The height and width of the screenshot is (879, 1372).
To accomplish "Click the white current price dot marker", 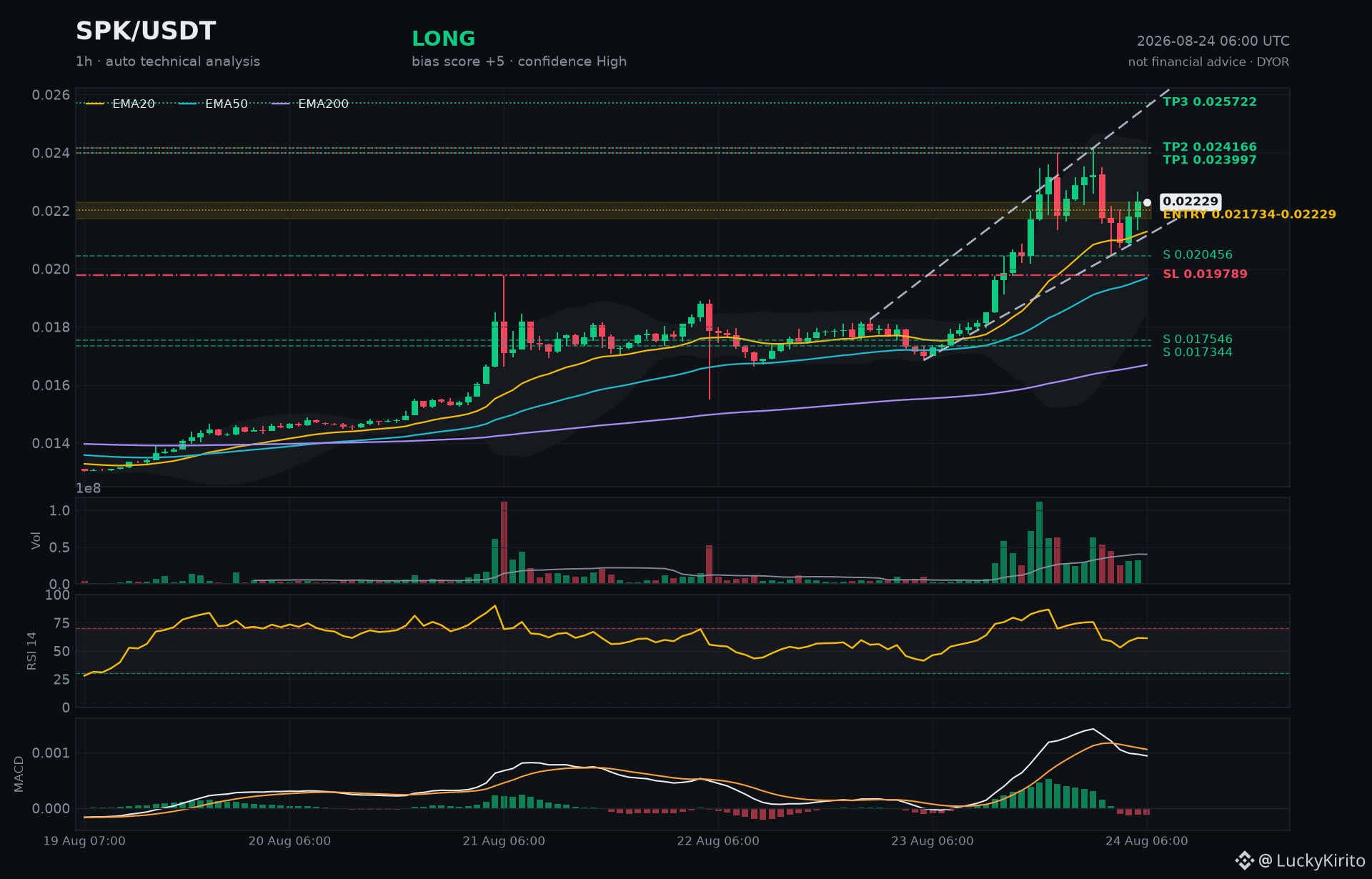I will pyautogui.click(x=1148, y=203).
